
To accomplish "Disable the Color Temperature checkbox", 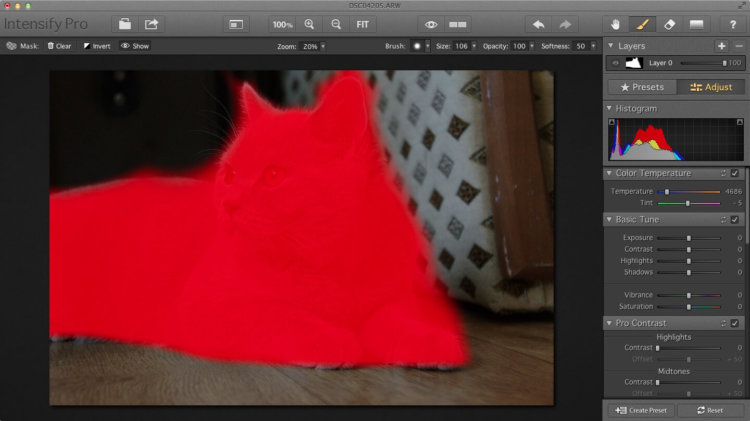I will (x=735, y=173).
